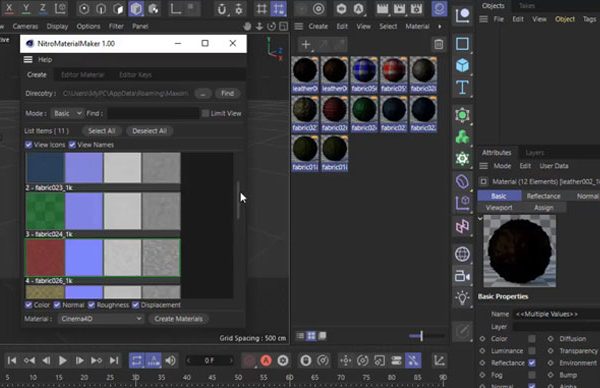Open the Create tab in NitroMaterialMaker
600x388 pixels.
[37, 75]
